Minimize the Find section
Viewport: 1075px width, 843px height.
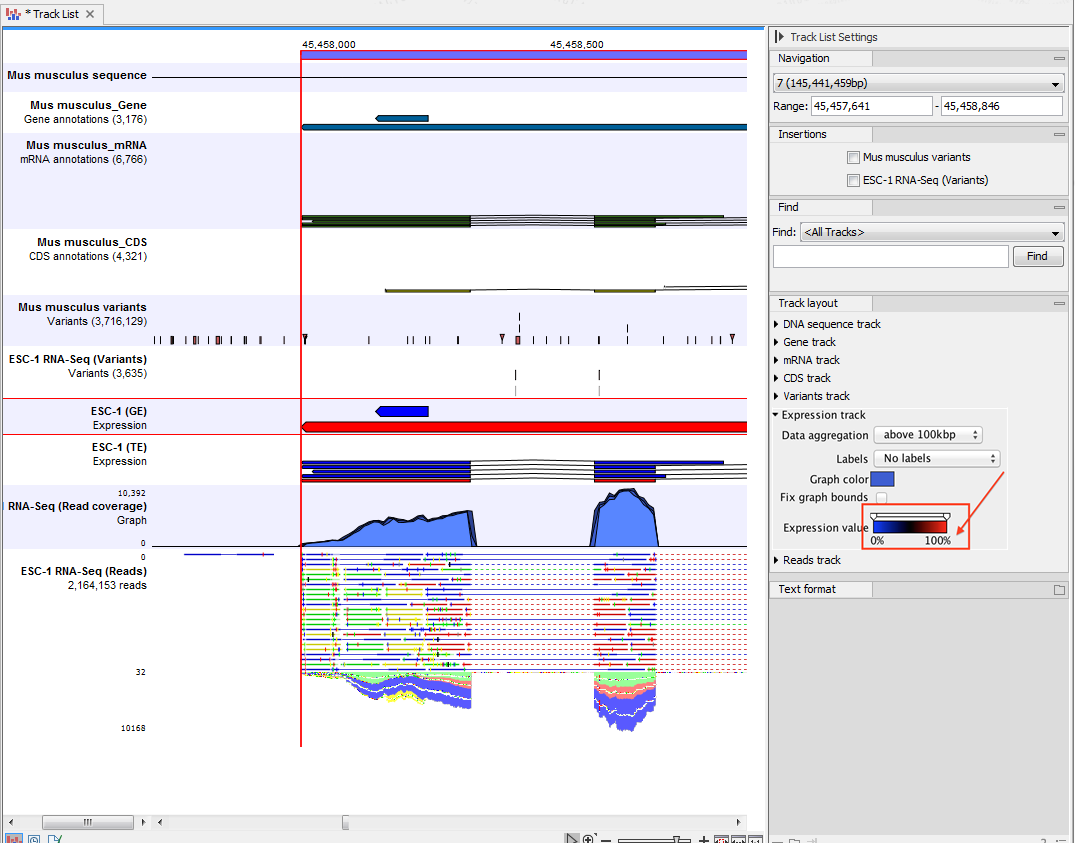point(1059,208)
